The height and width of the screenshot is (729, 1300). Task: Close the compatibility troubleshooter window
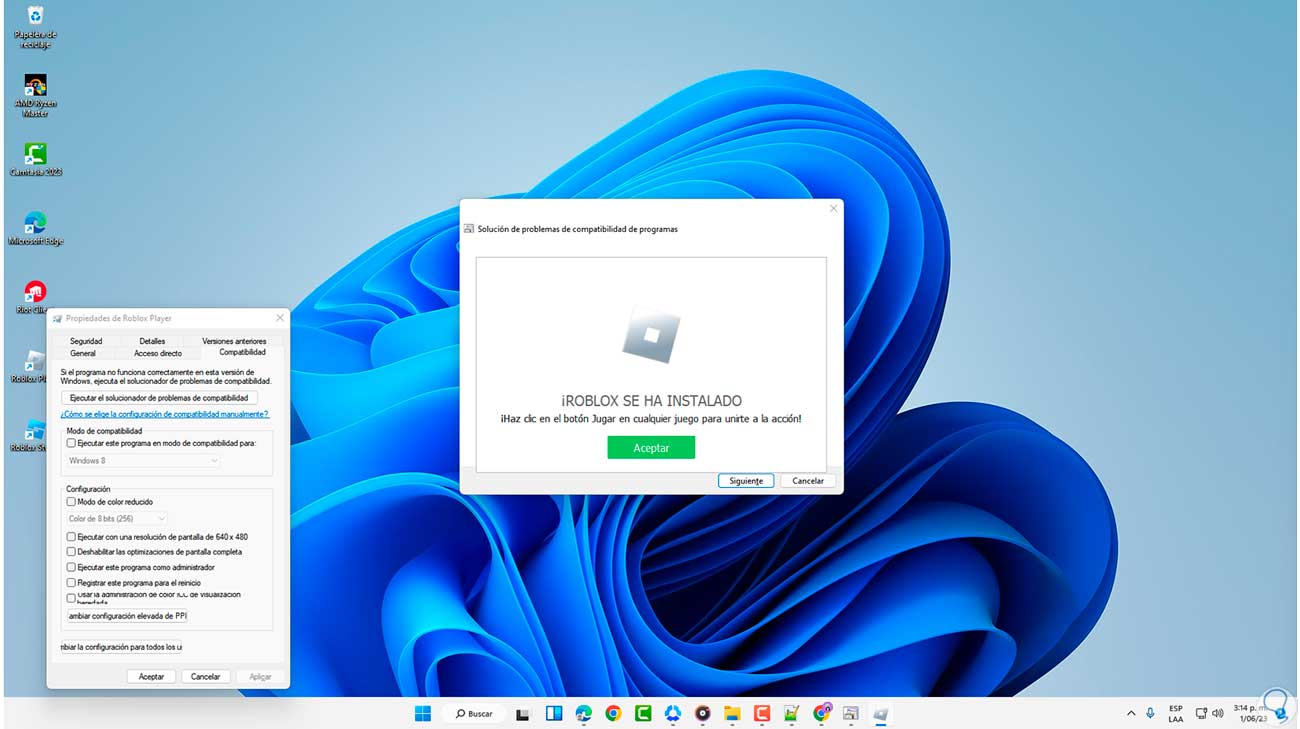(833, 209)
